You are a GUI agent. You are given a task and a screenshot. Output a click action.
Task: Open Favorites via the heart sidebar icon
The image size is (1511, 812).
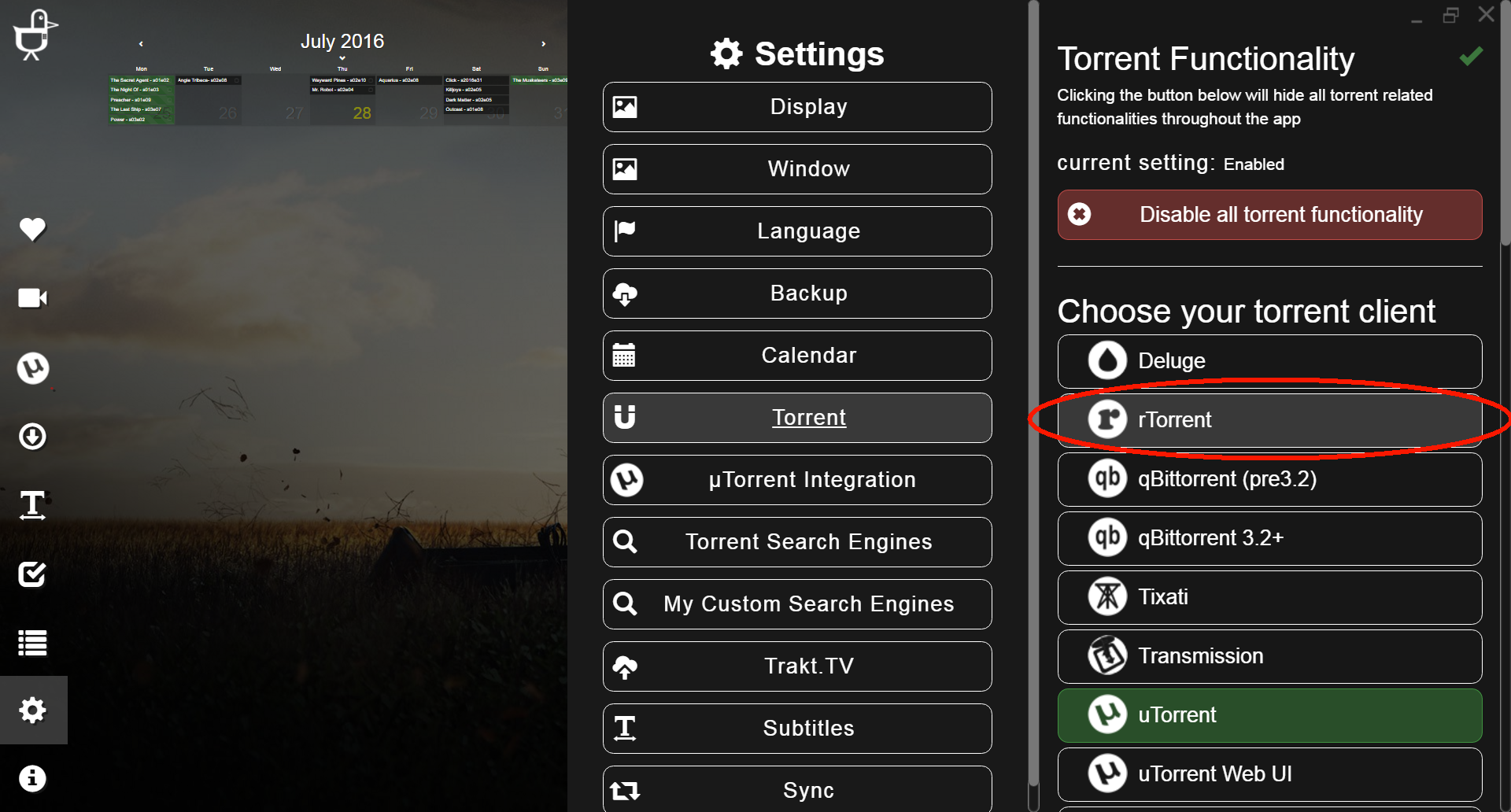click(32, 229)
